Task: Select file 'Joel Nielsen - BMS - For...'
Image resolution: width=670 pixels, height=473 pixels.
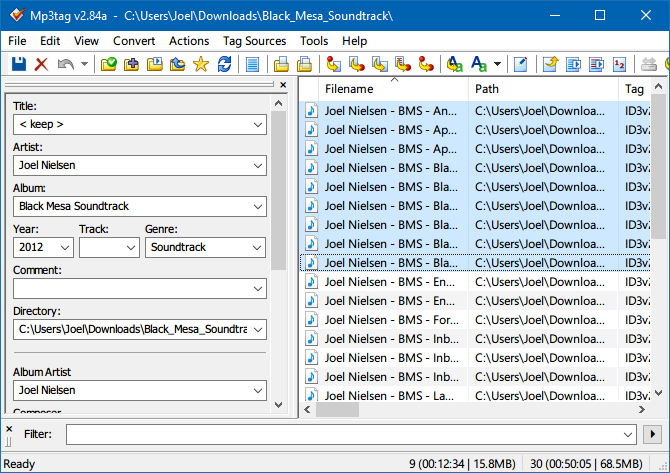Action: [475, 320]
